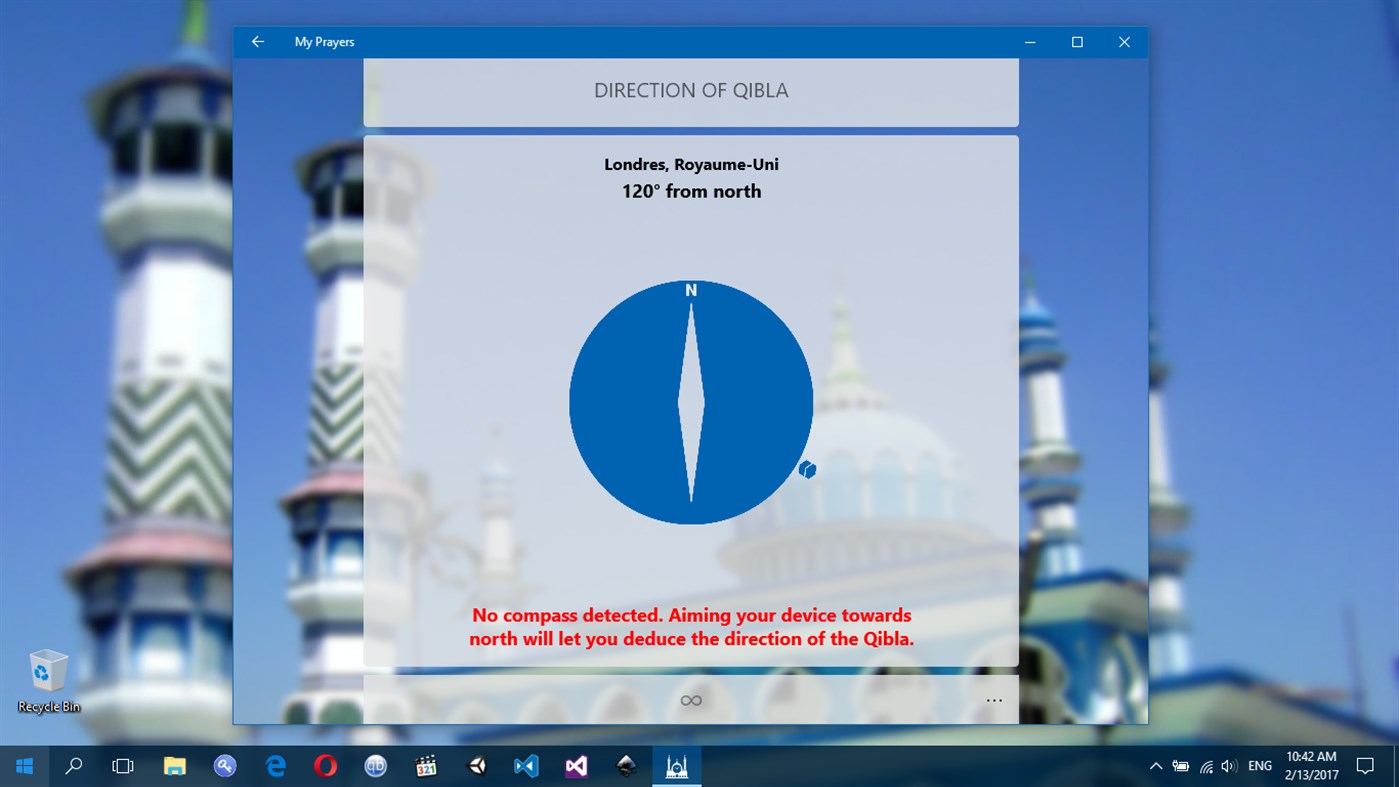1399x787 pixels.
Task: Click the infinity icon in the command bar
Action: (x=691, y=700)
